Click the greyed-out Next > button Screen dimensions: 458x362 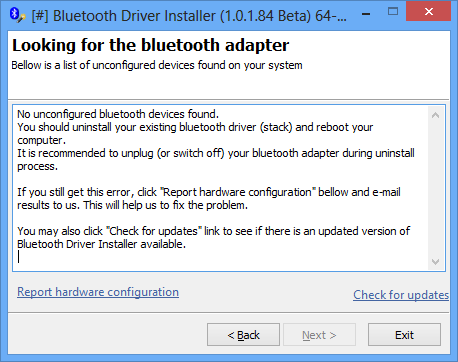319,335
